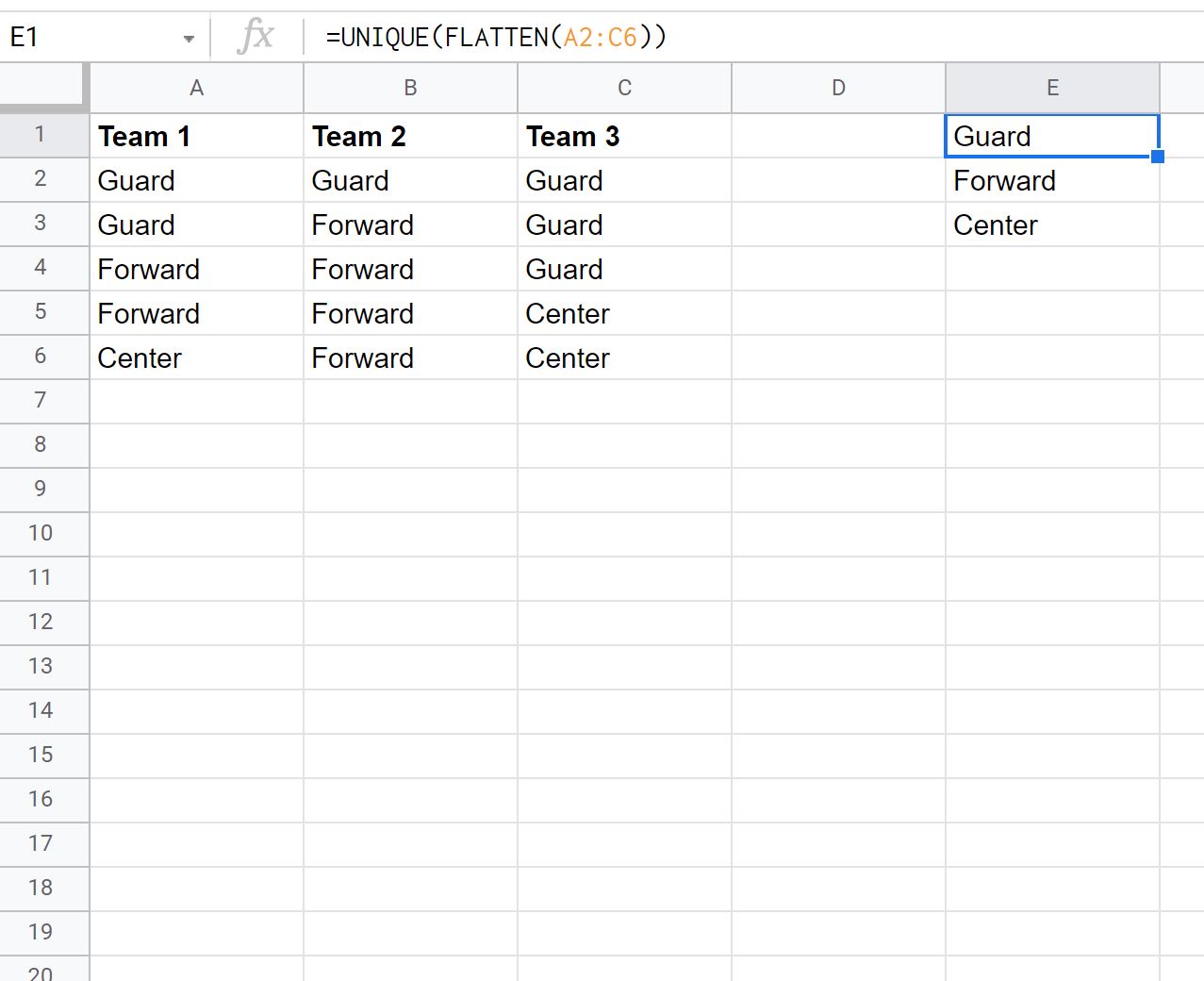Select the Center cell in column E

(1052, 225)
